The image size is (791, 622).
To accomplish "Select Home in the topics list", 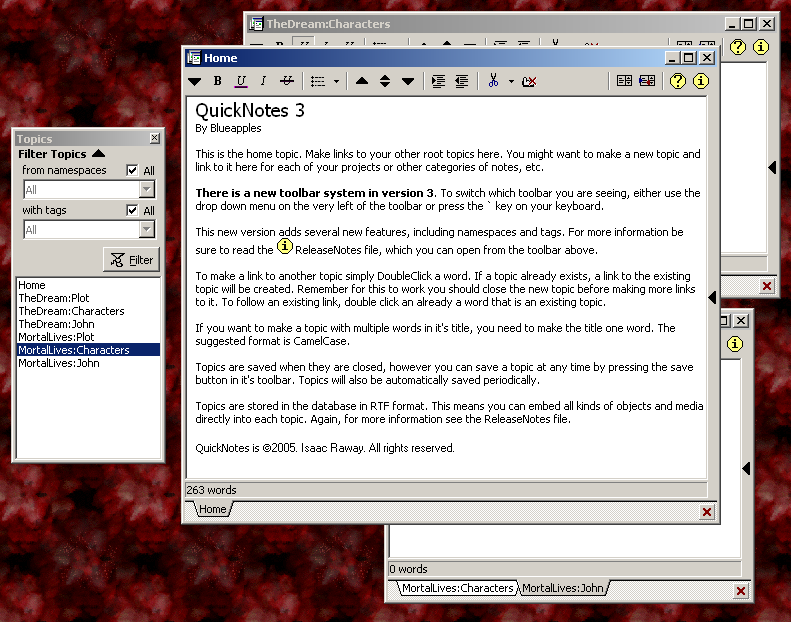I will click(x=88, y=285).
